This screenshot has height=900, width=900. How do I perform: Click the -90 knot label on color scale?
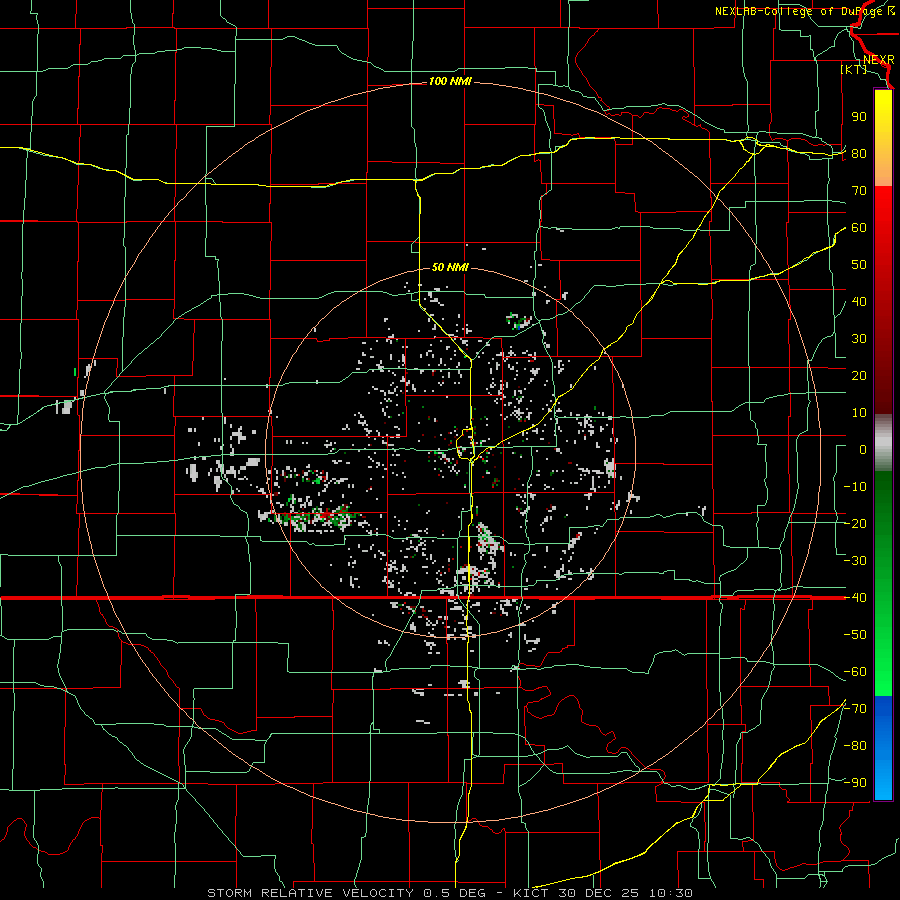pyautogui.click(x=855, y=783)
